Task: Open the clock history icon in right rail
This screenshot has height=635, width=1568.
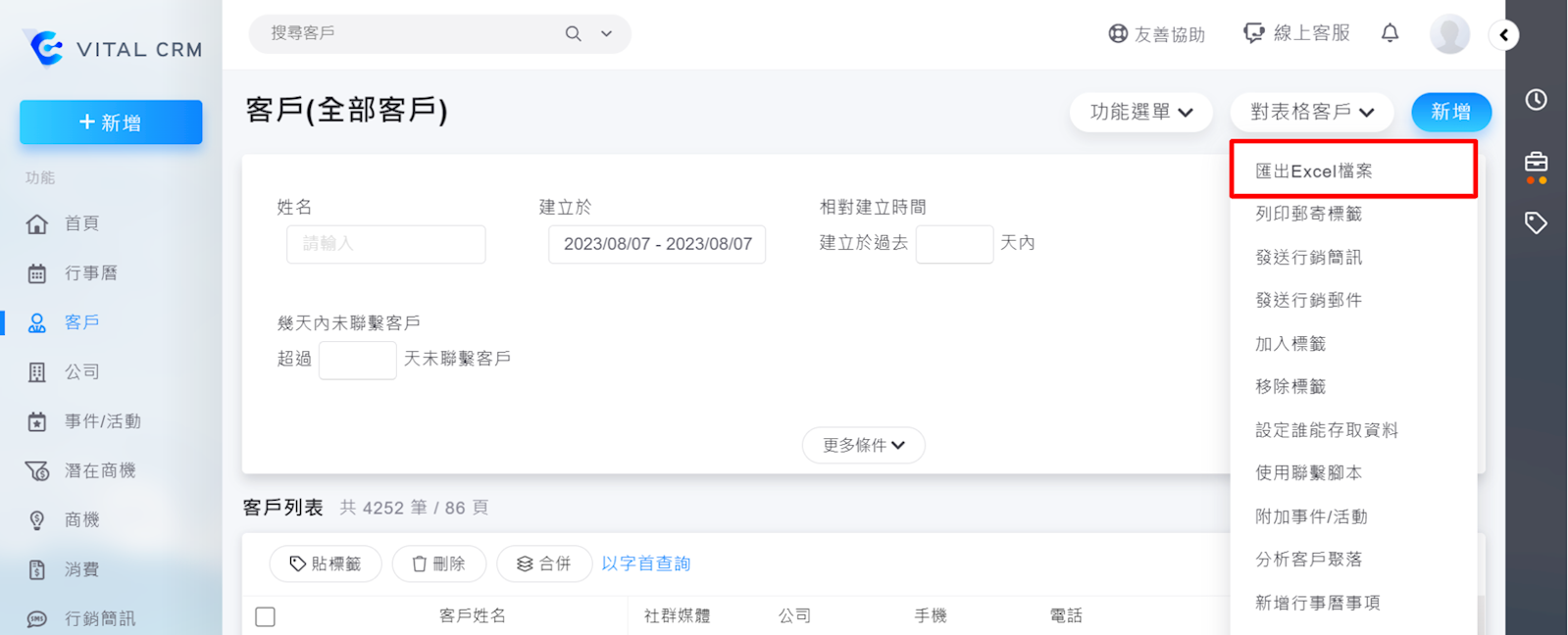Action: click(1536, 100)
